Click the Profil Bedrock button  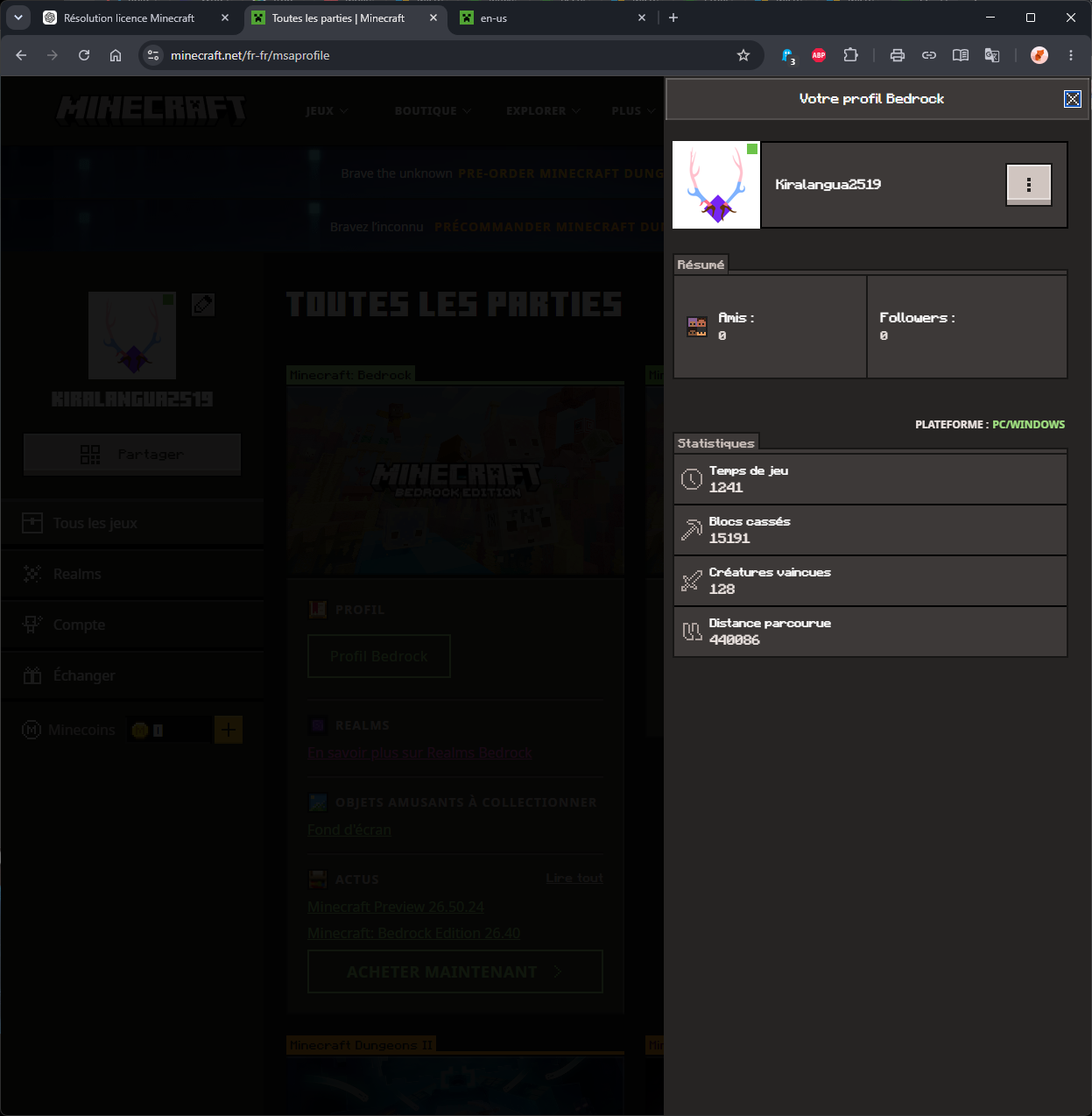click(x=379, y=656)
